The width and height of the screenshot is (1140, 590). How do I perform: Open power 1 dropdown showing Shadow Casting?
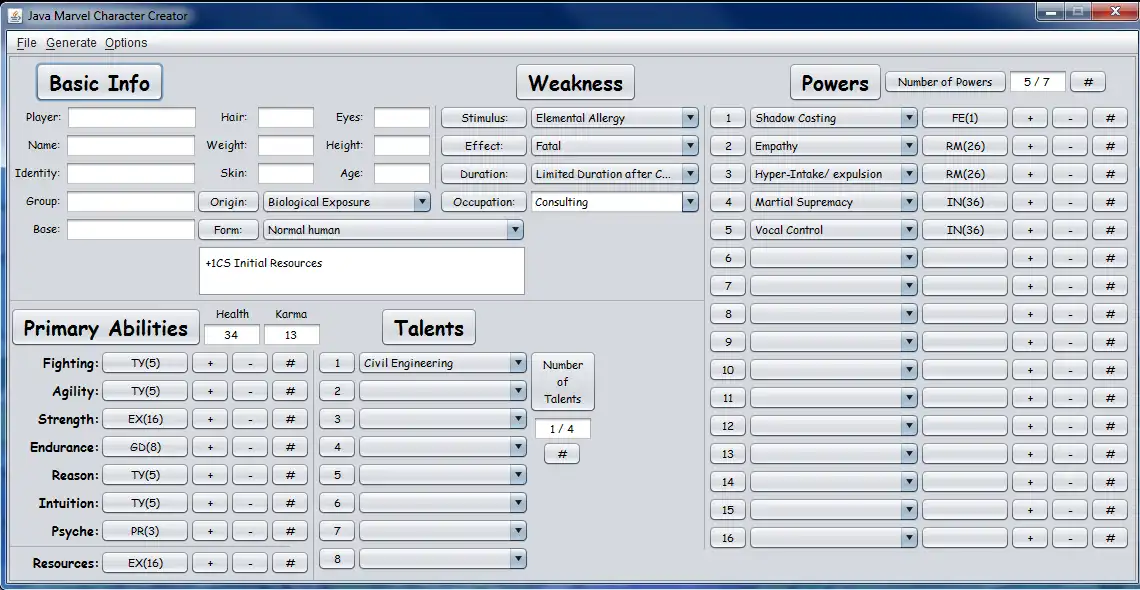834,118
